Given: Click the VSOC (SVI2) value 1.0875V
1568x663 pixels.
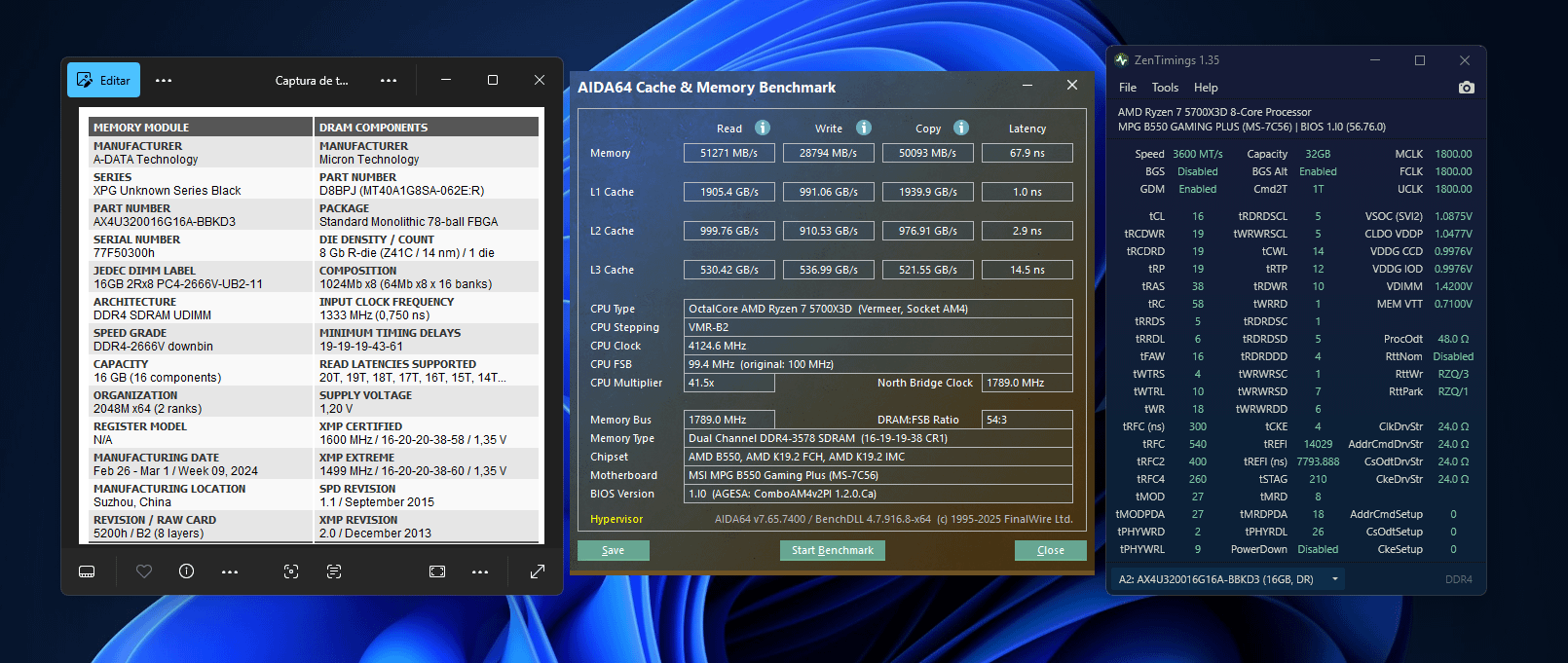Looking at the screenshot, I should [x=1453, y=216].
